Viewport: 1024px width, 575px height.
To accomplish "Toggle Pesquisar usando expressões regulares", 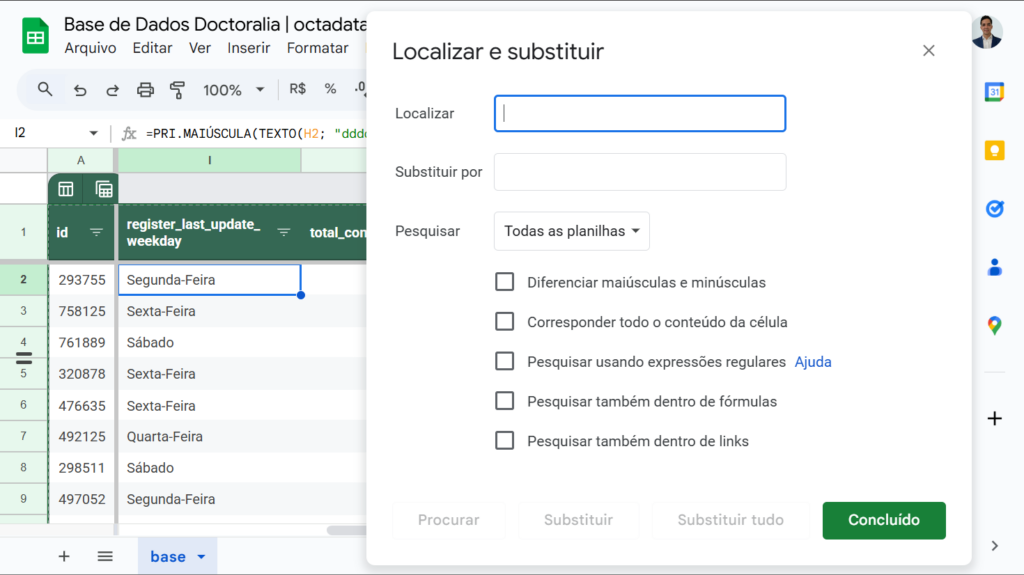I will (x=504, y=361).
